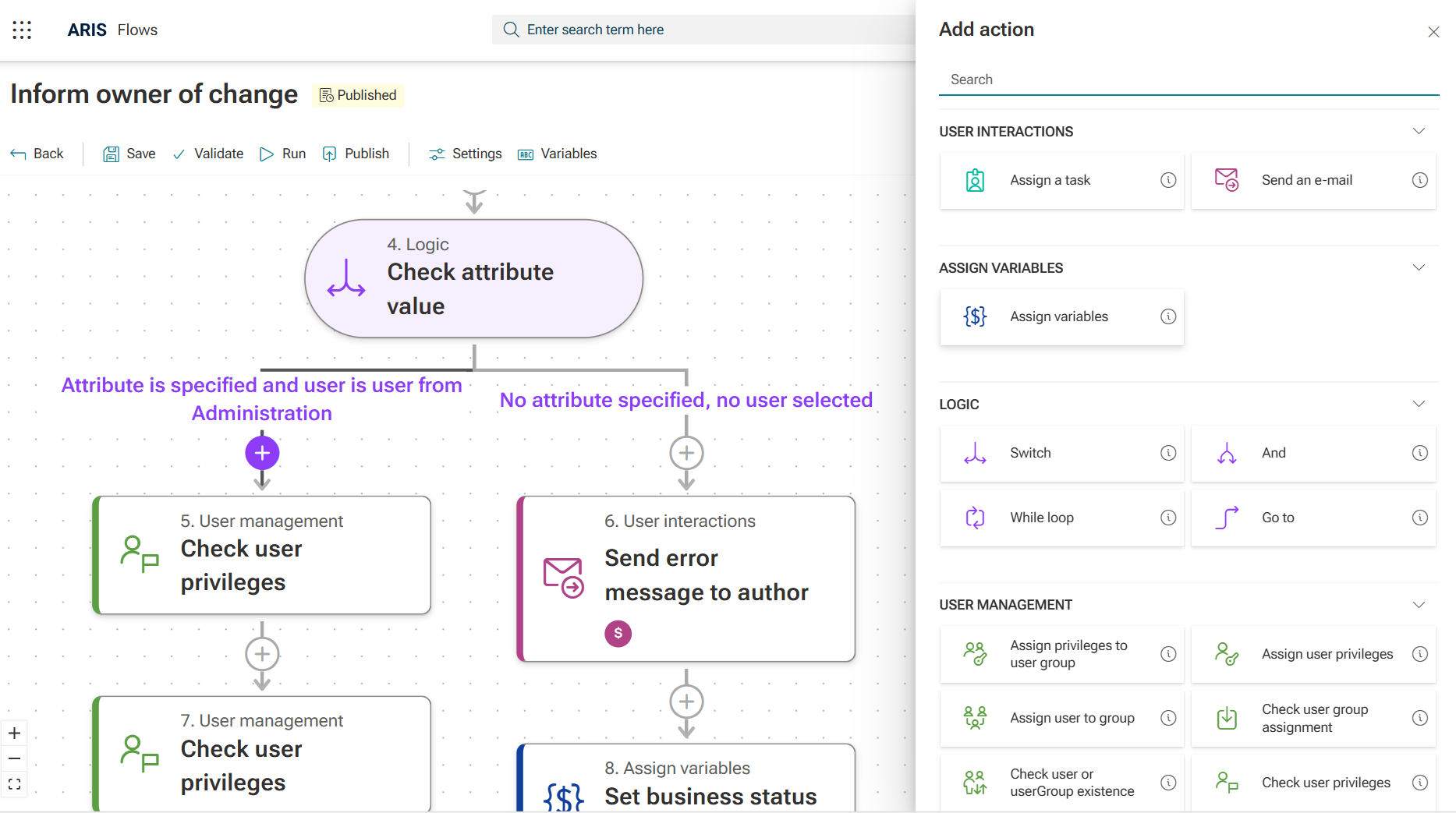Collapse the User Interactions section
Image resolution: width=1456 pixels, height=813 pixels.
click(x=1419, y=131)
